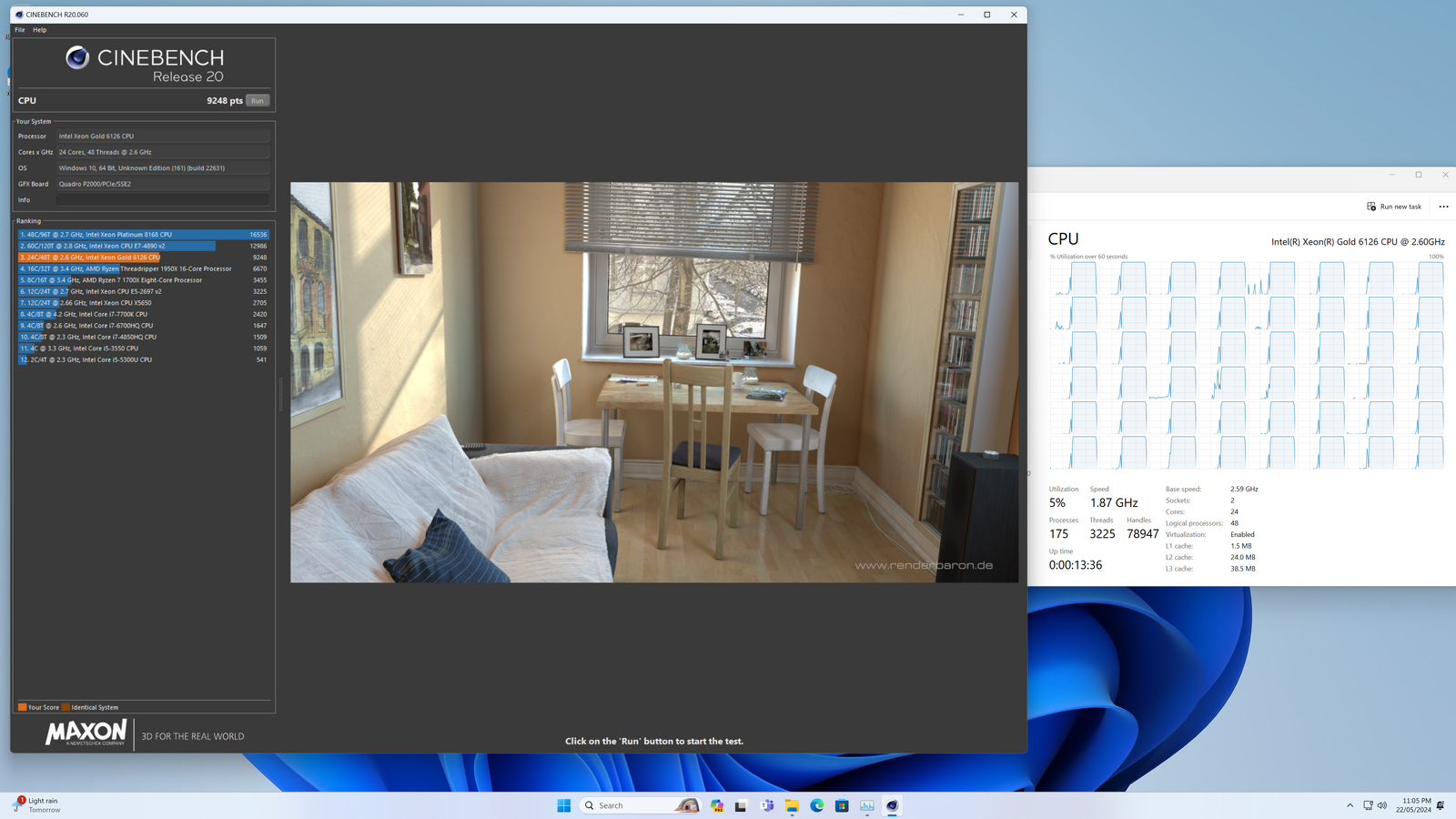Switch to Cinebench taskbar icon
The image size is (1456, 819).
point(892,805)
